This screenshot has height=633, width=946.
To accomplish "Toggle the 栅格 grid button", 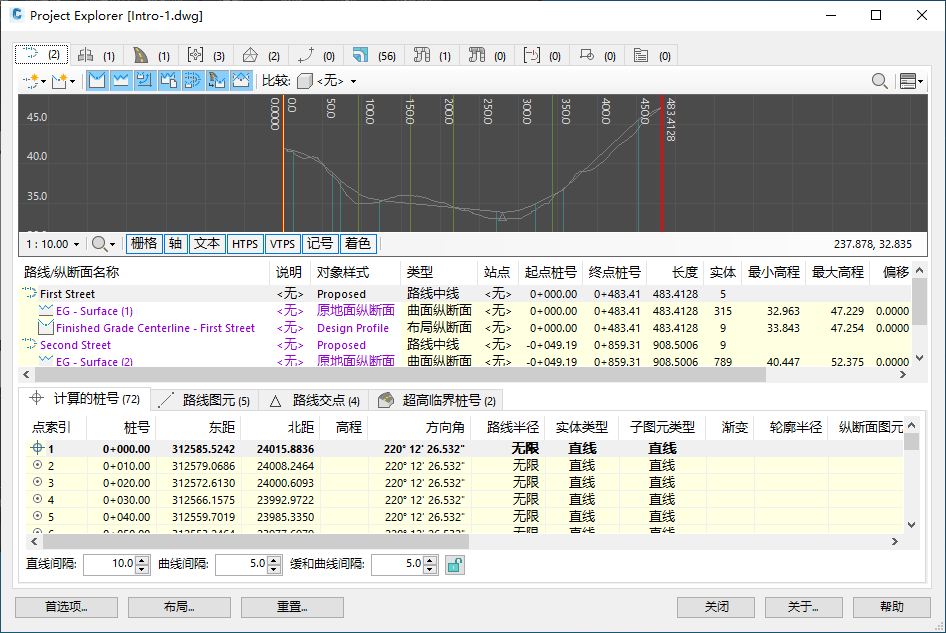I will point(144,244).
